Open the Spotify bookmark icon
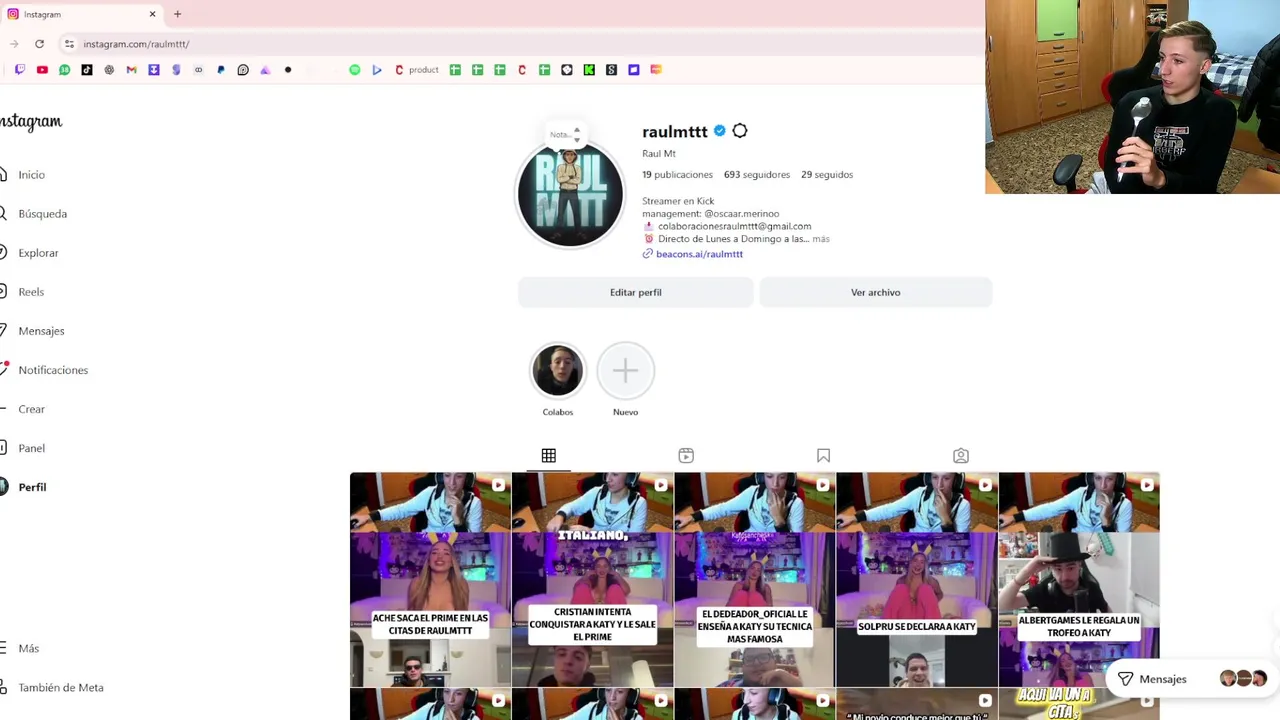 pyautogui.click(x=354, y=70)
